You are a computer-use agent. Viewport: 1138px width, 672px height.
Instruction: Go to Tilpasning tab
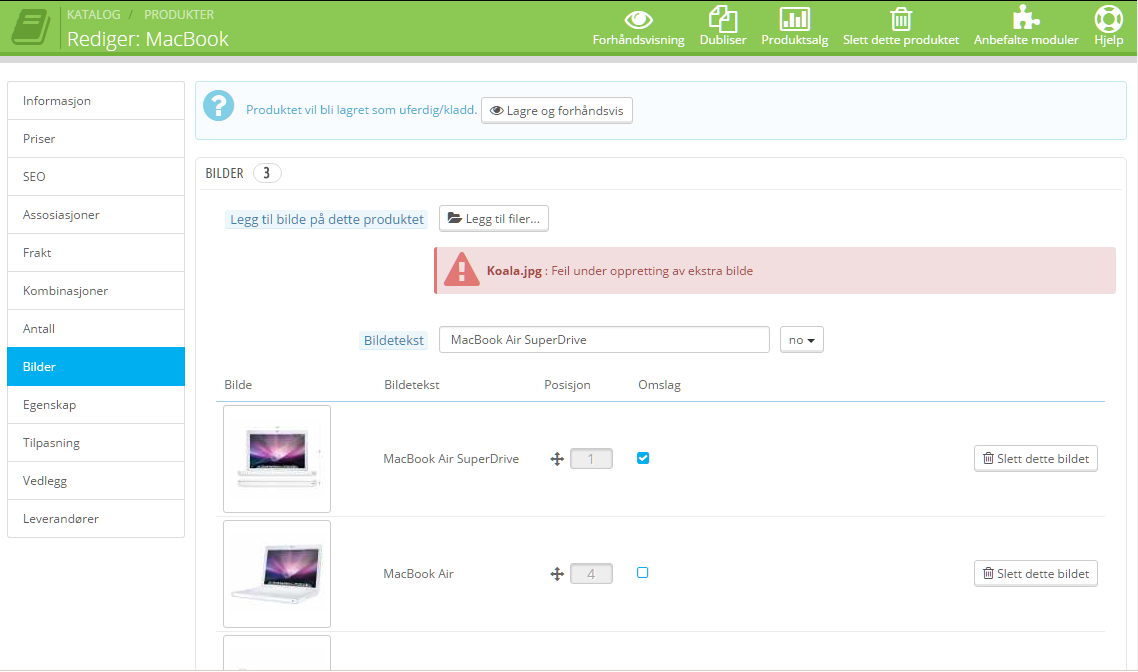[96, 443]
